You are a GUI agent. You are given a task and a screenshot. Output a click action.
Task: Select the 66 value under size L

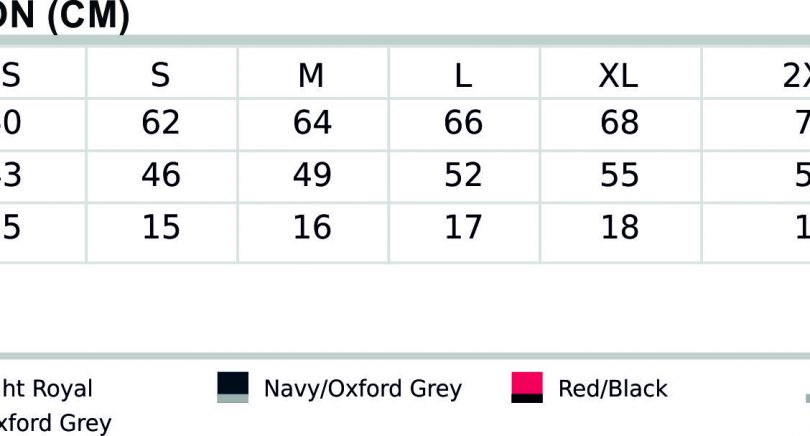pos(463,122)
